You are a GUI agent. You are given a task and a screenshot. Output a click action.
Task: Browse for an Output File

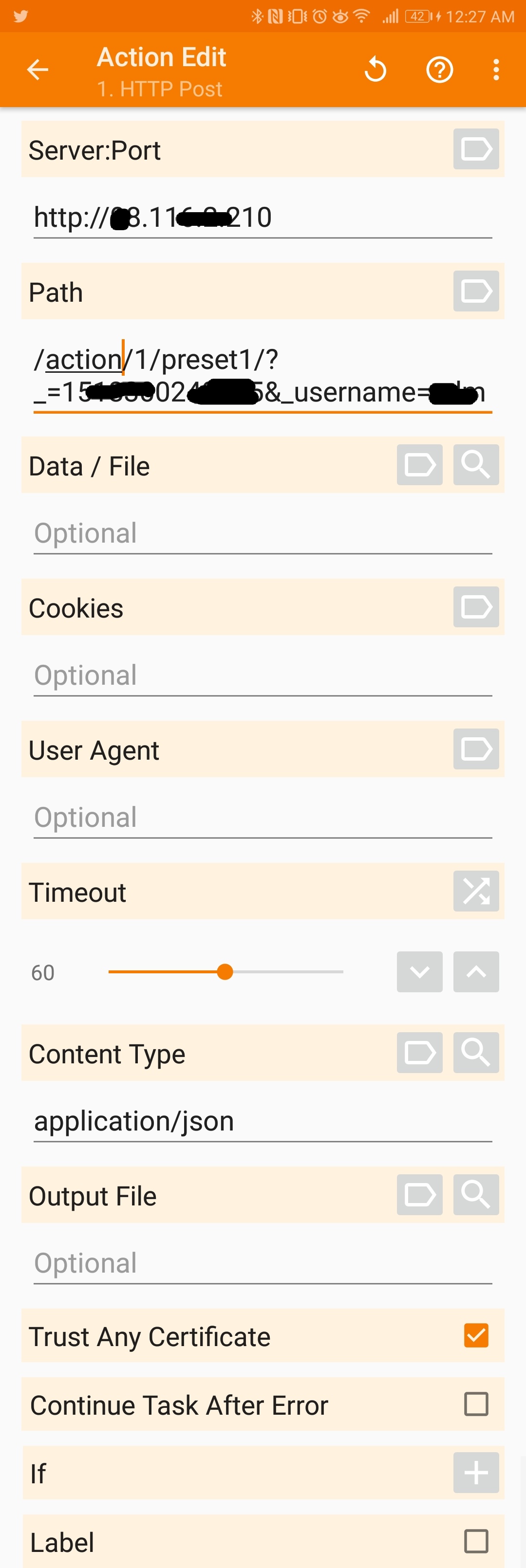[x=475, y=1195]
